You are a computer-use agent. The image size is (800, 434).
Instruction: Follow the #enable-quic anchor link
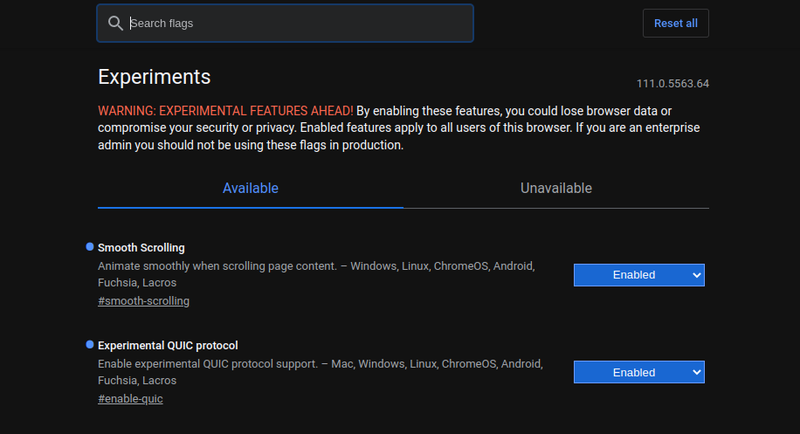130,399
